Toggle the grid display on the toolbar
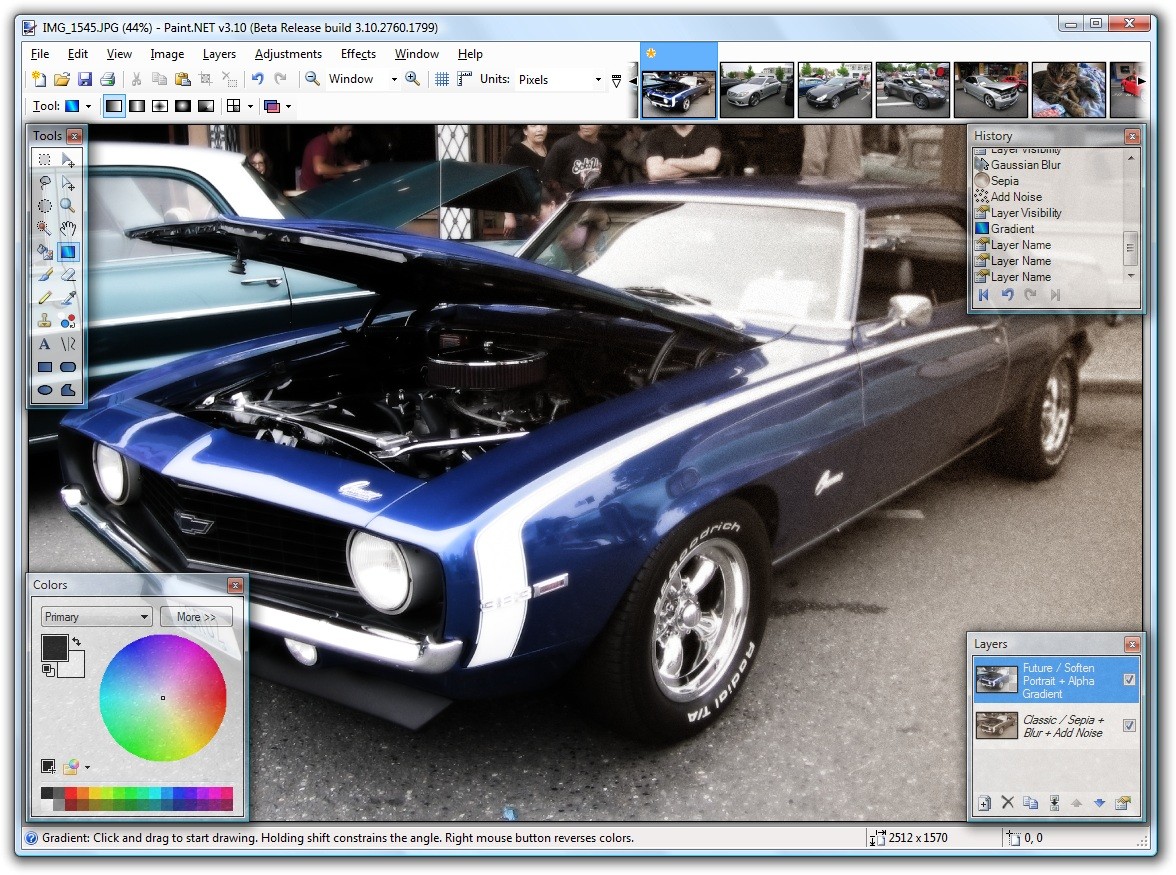The image size is (1176, 875). click(x=440, y=78)
